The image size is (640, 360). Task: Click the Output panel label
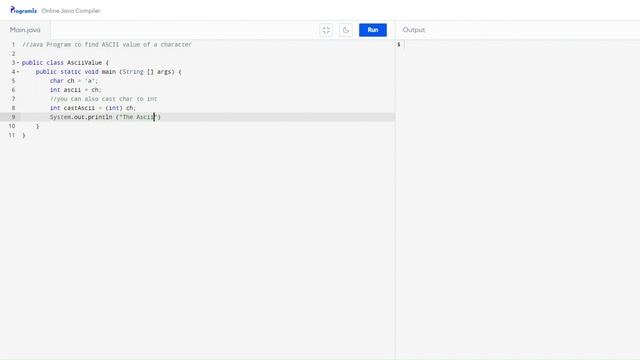[413, 30]
